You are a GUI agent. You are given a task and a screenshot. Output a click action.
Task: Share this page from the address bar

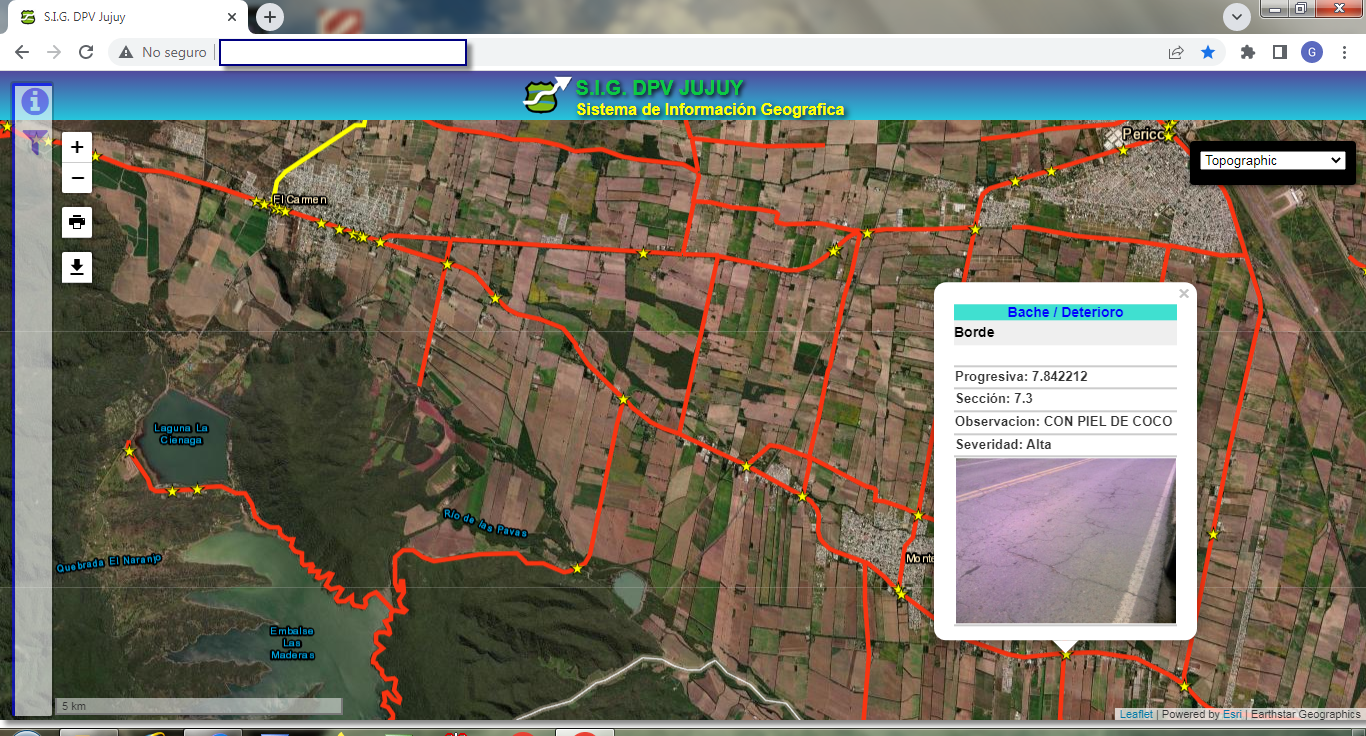(1176, 52)
